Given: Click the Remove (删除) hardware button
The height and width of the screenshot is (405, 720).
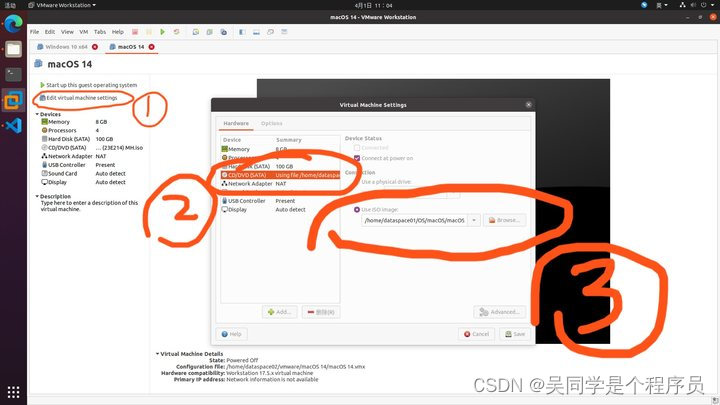Looking at the screenshot, I should tap(321, 312).
